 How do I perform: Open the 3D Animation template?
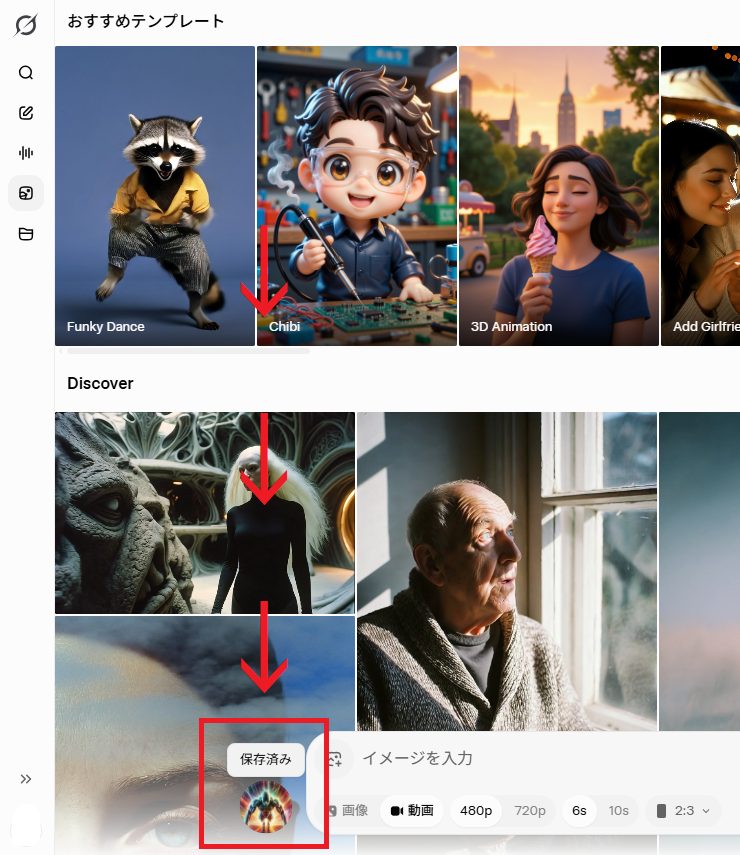tap(559, 196)
